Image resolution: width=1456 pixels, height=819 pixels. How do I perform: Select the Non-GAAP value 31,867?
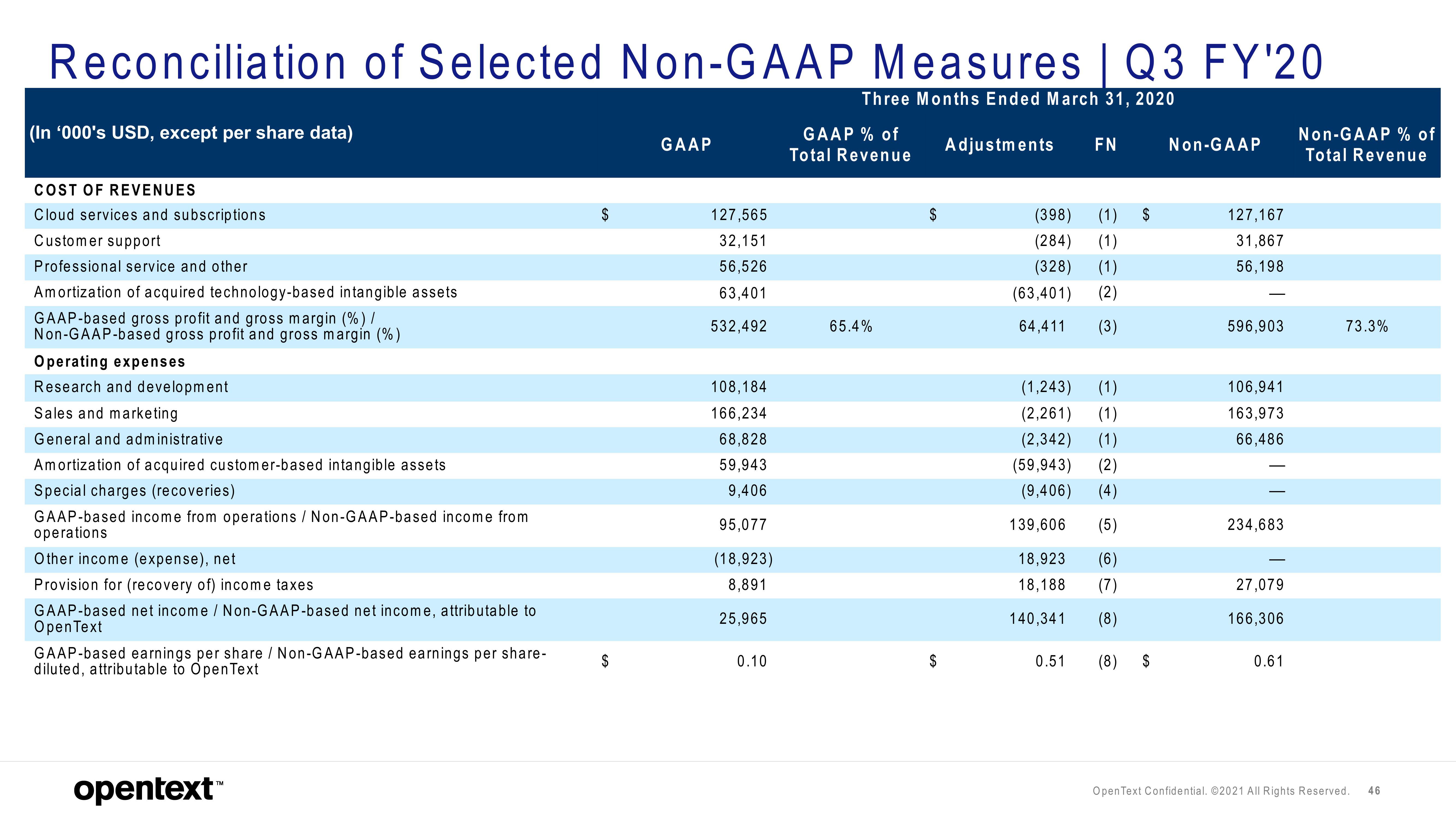1260,241
